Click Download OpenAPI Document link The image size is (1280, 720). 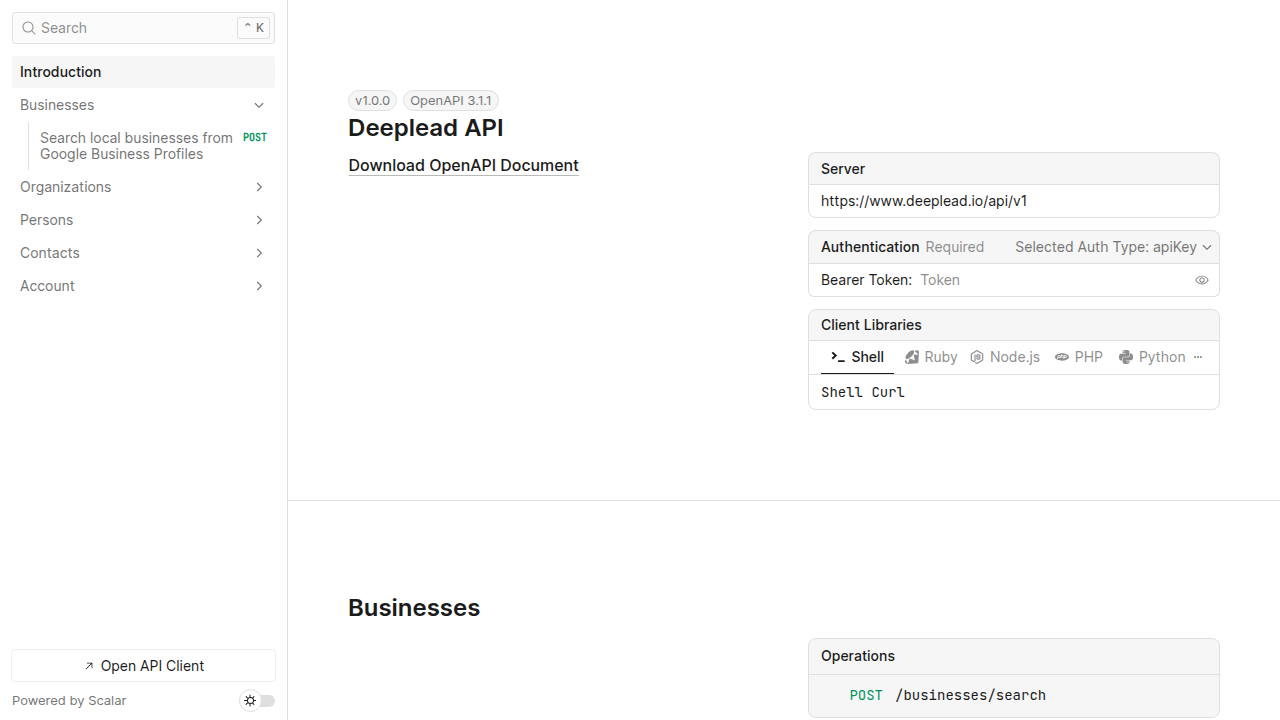click(463, 166)
